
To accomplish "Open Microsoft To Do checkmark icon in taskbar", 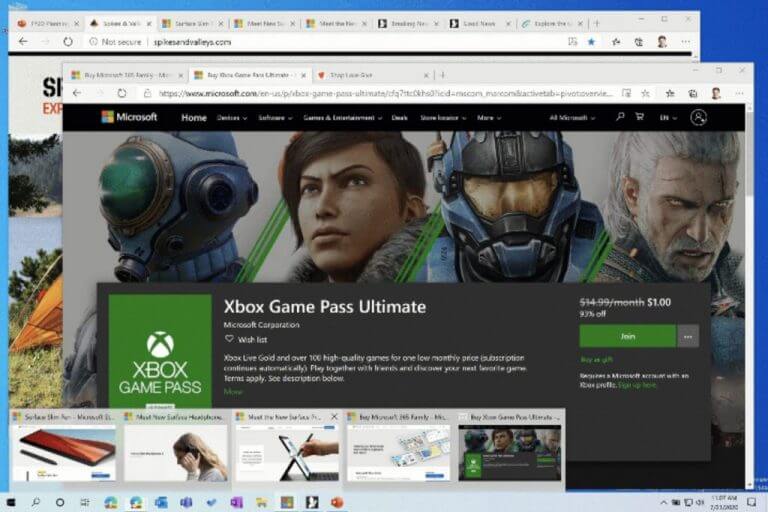I will [211, 502].
